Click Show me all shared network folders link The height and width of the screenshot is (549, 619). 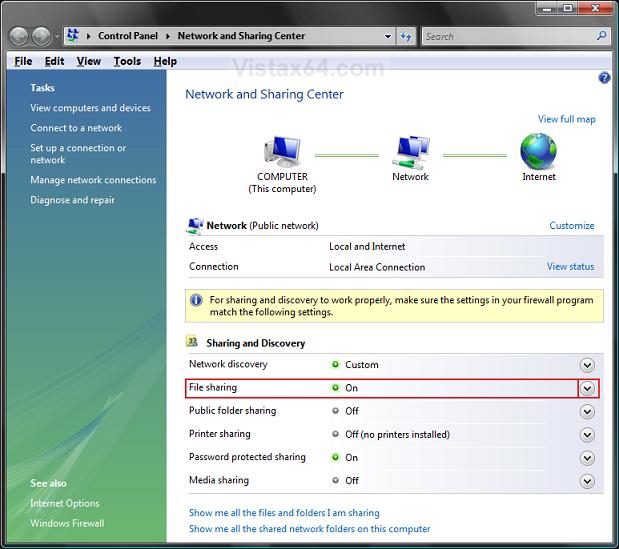point(310,529)
